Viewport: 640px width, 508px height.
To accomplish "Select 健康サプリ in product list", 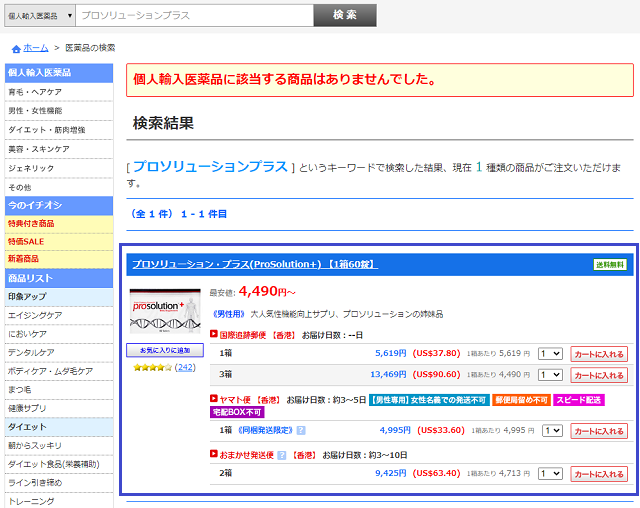I will point(59,408).
